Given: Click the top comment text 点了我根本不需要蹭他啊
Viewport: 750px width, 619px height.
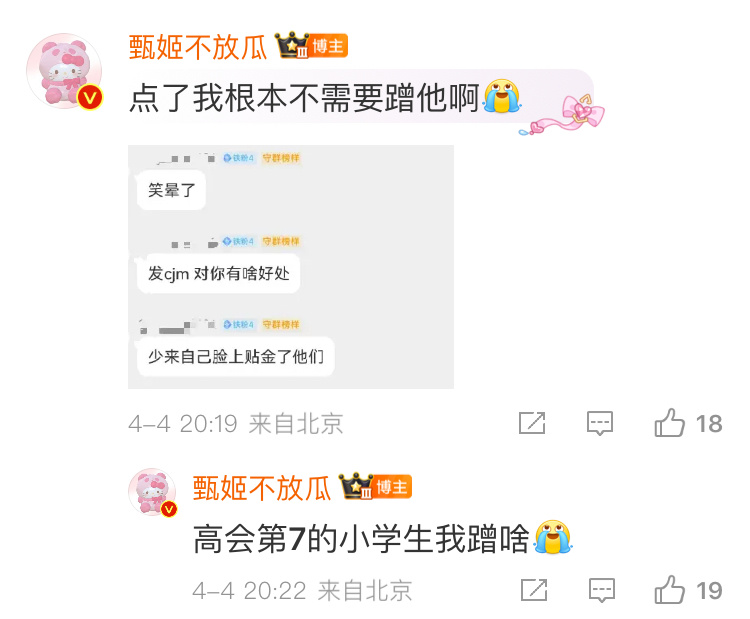Looking at the screenshot, I should pyautogui.click(x=304, y=98).
